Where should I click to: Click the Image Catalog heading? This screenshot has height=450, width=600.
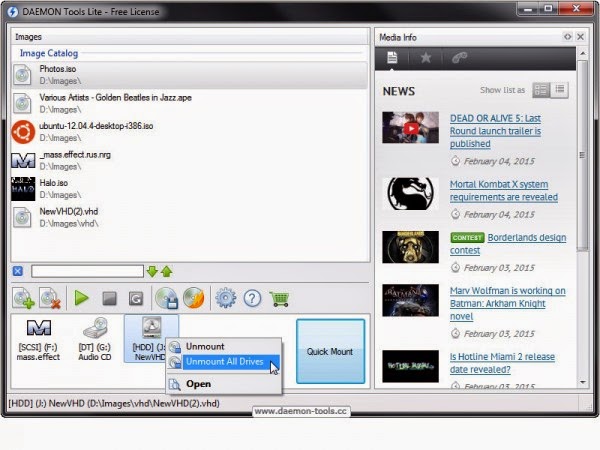pyautogui.click(x=49, y=54)
